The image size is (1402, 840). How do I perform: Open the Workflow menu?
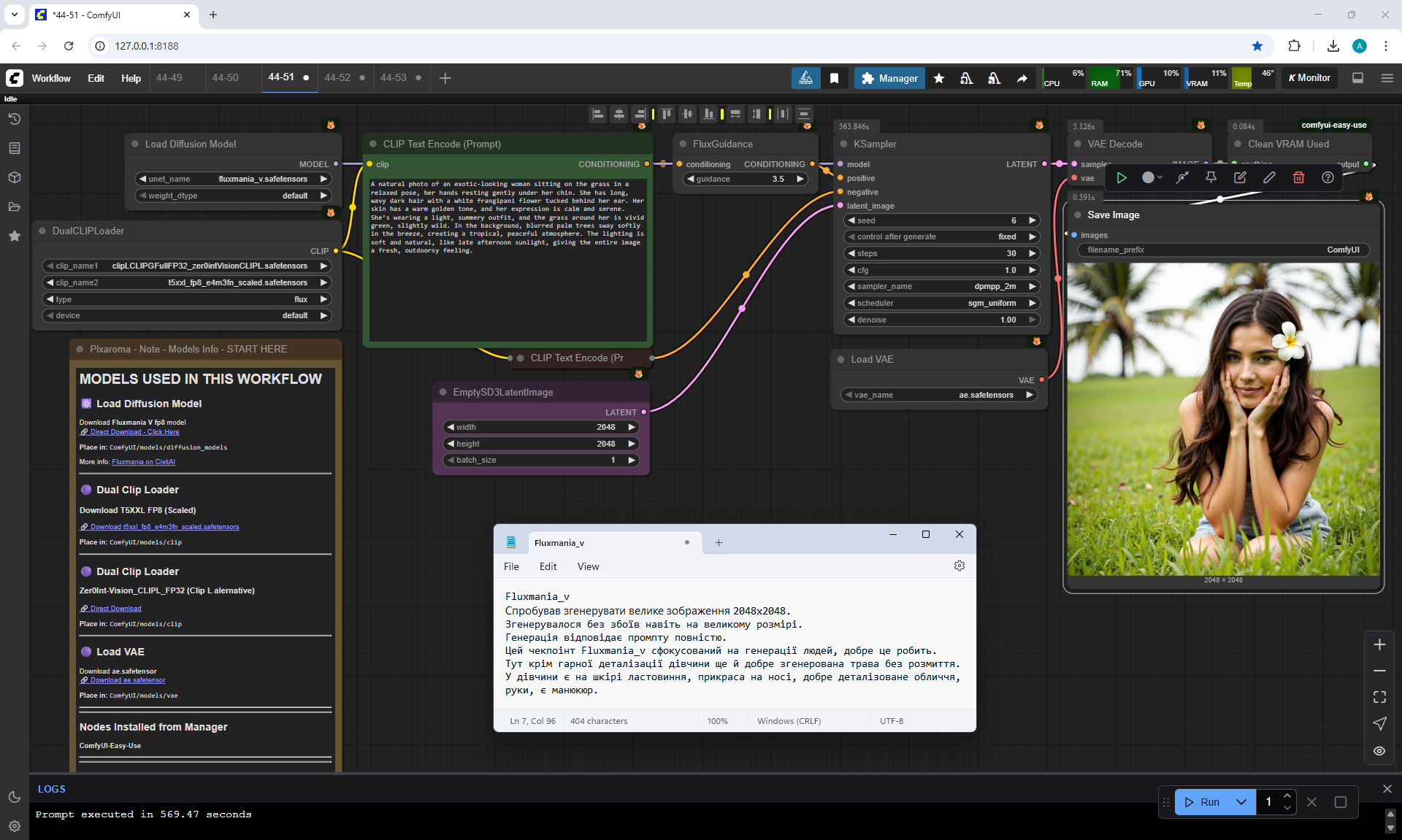pos(51,78)
